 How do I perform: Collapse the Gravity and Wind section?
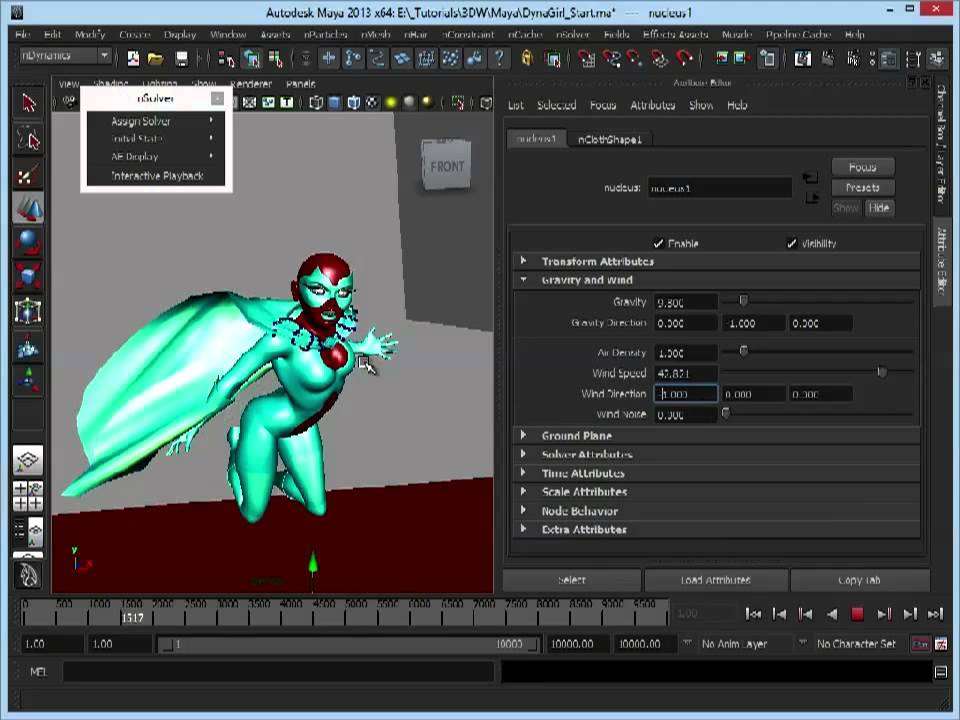coord(523,280)
